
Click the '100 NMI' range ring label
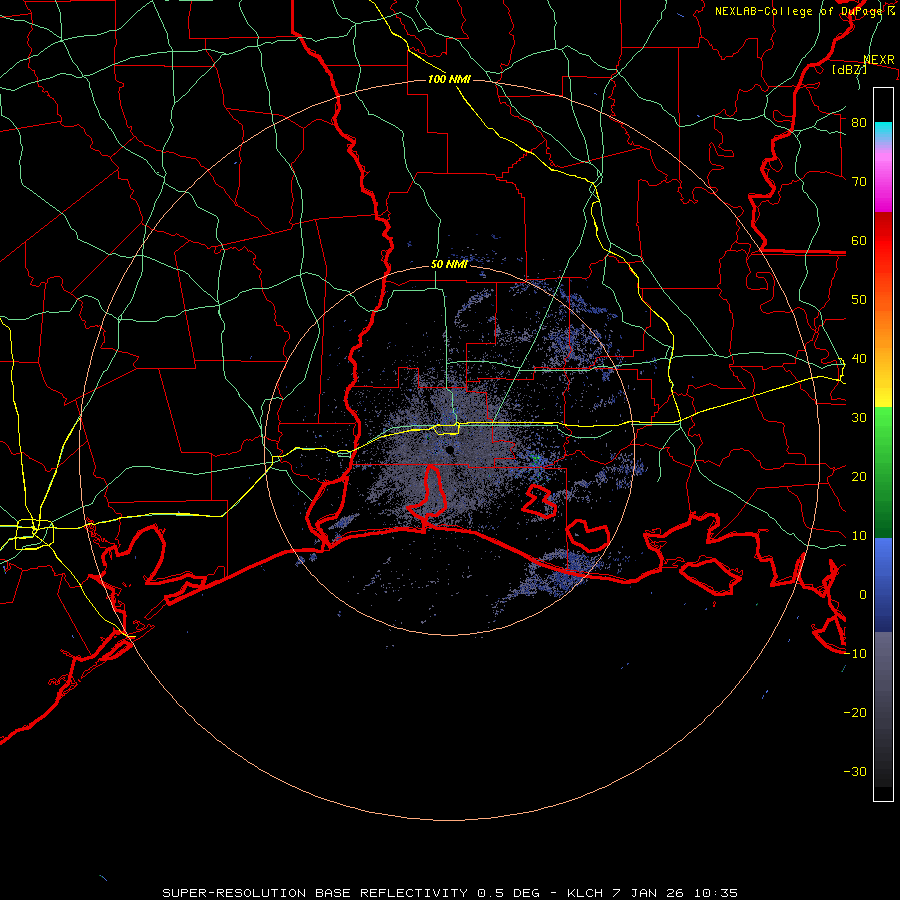tap(449, 79)
